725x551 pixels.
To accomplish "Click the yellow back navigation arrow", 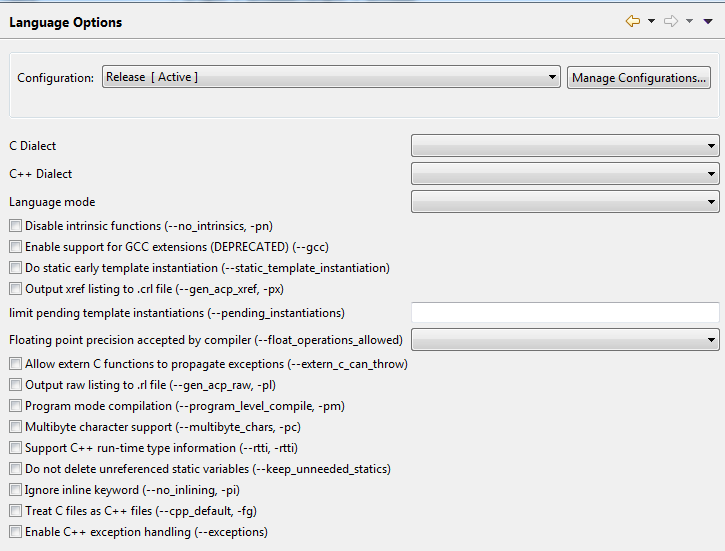I will pos(633,21).
